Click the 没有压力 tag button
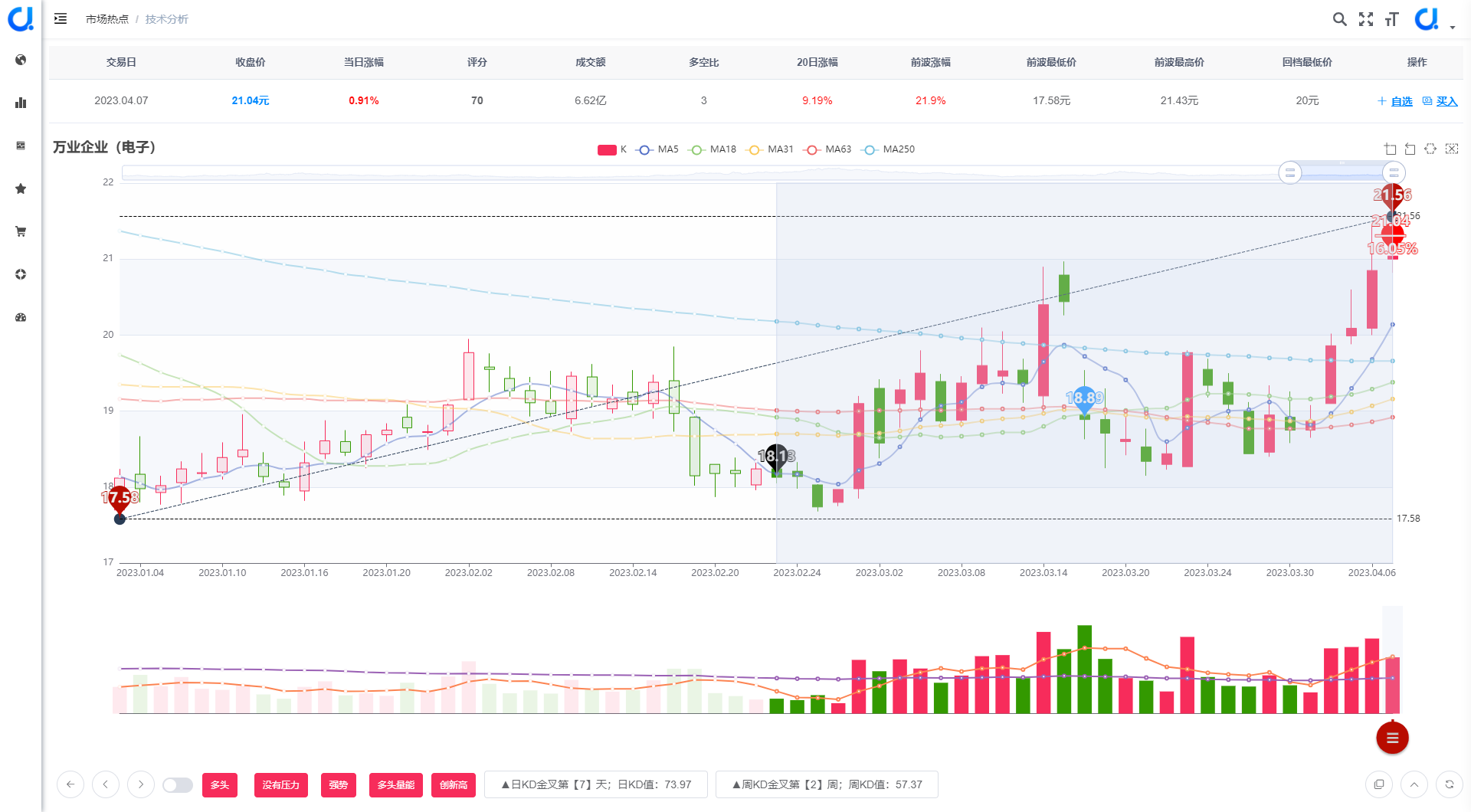 click(281, 785)
